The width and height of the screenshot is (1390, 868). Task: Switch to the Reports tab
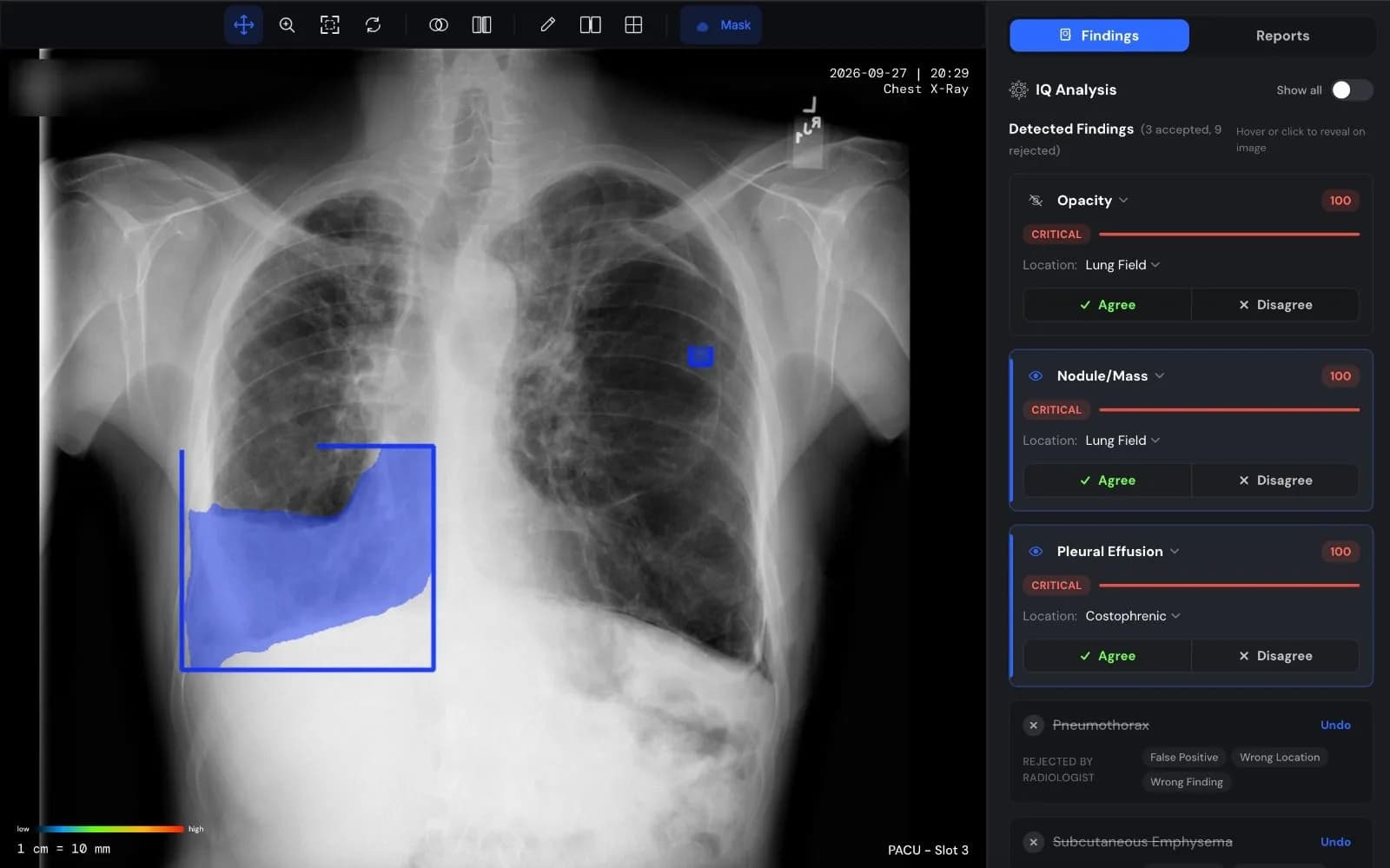tap(1282, 36)
